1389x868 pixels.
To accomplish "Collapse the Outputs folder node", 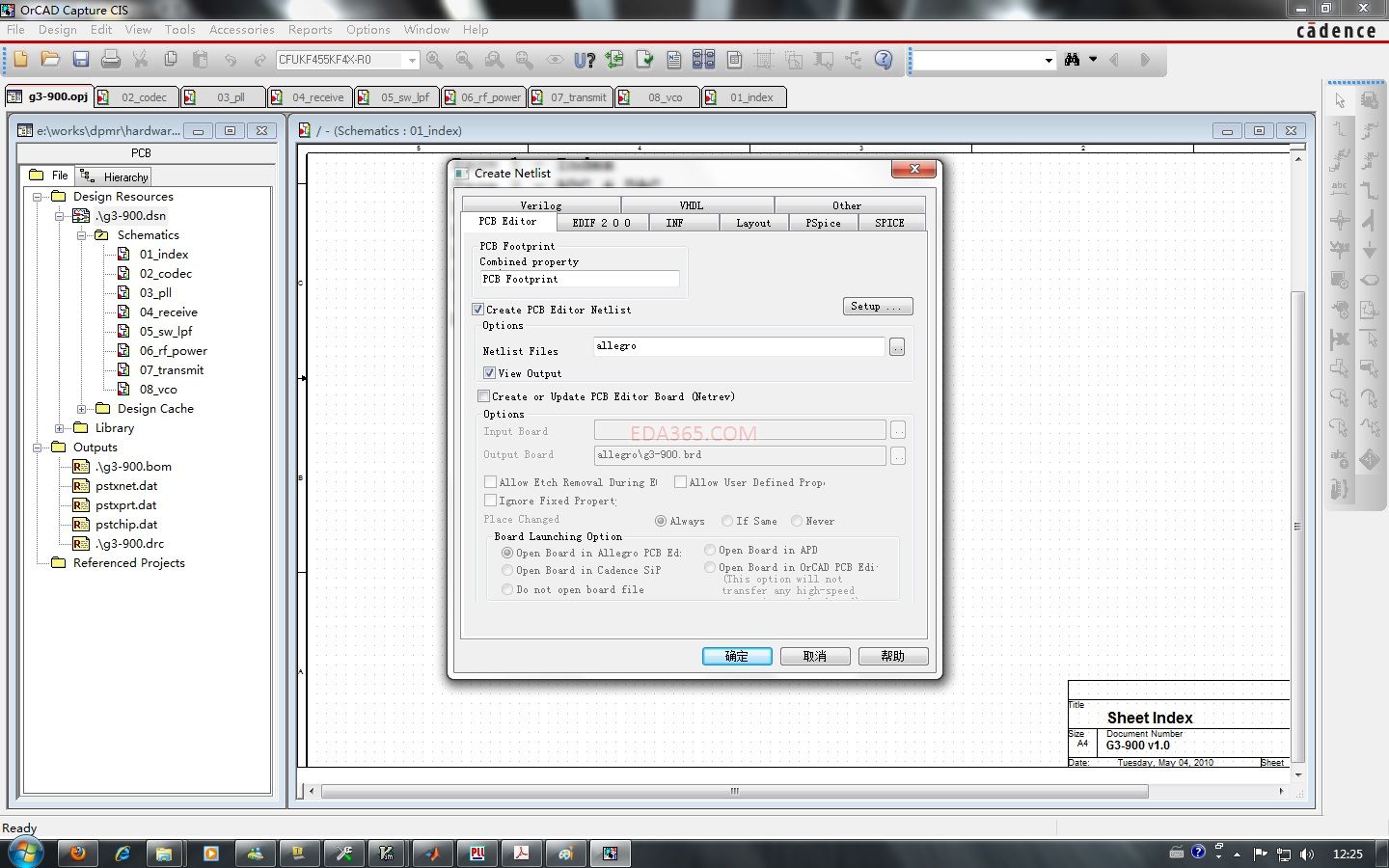I will click(x=38, y=448).
